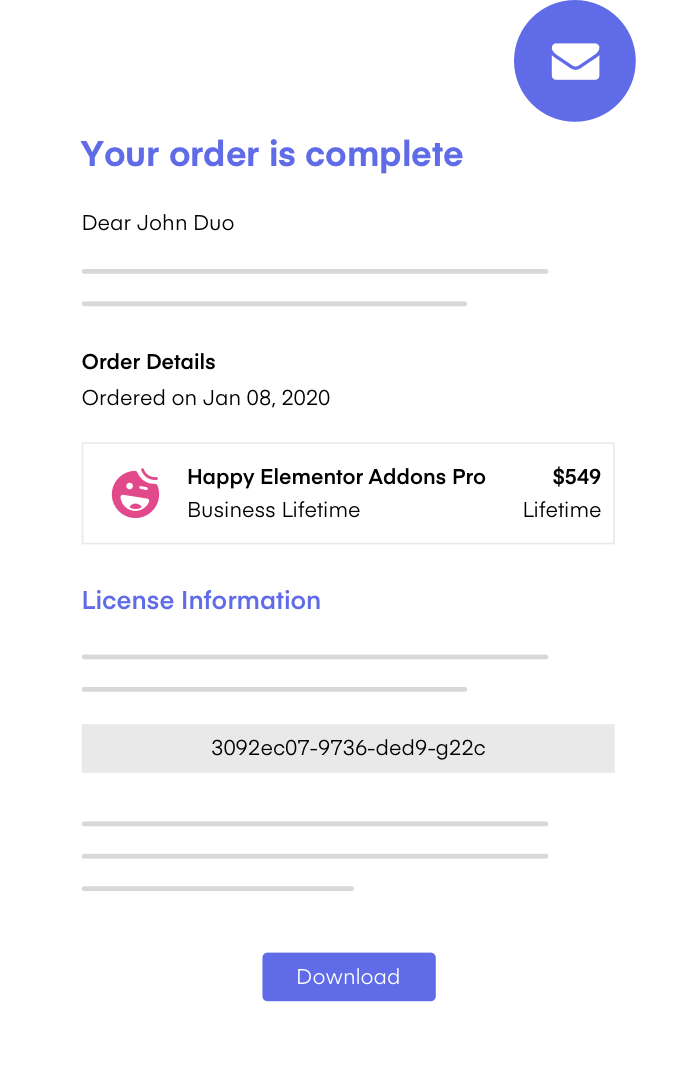Image resolution: width=698 pixels, height=1076 pixels.
Task: Click the first placeholder line under License Information
Action: click(x=315, y=657)
